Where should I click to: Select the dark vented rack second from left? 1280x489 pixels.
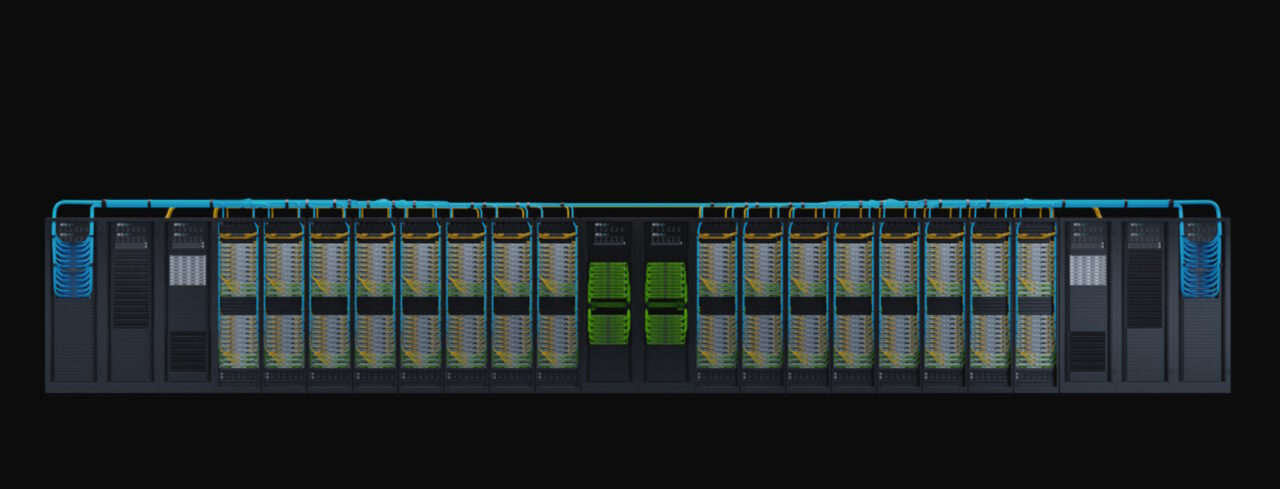pyautogui.click(x=130, y=300)
